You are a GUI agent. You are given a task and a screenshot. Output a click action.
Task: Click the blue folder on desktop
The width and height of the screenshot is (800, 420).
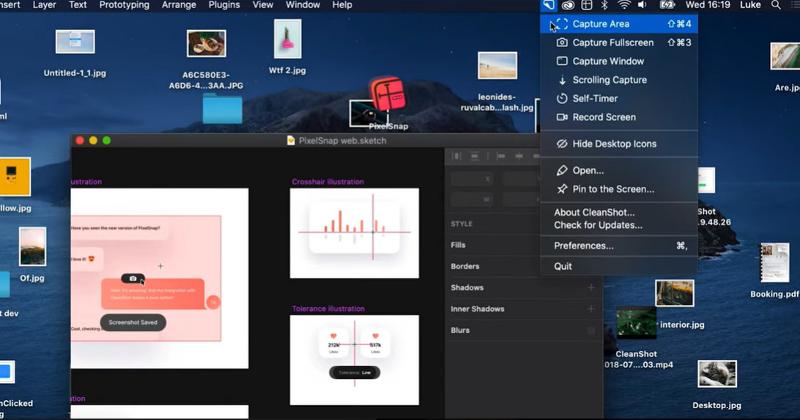[x=222, y=109]
